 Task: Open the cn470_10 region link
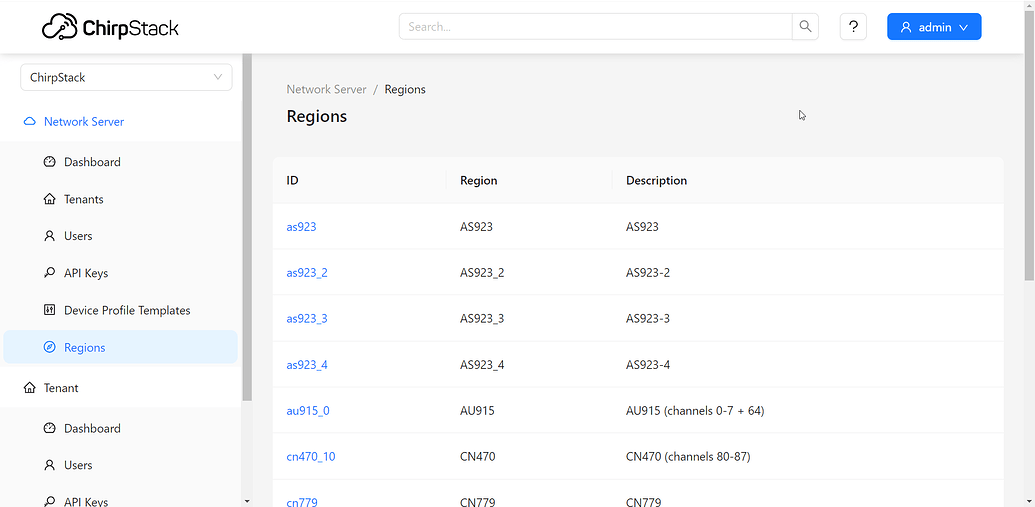tap(311, 456)
